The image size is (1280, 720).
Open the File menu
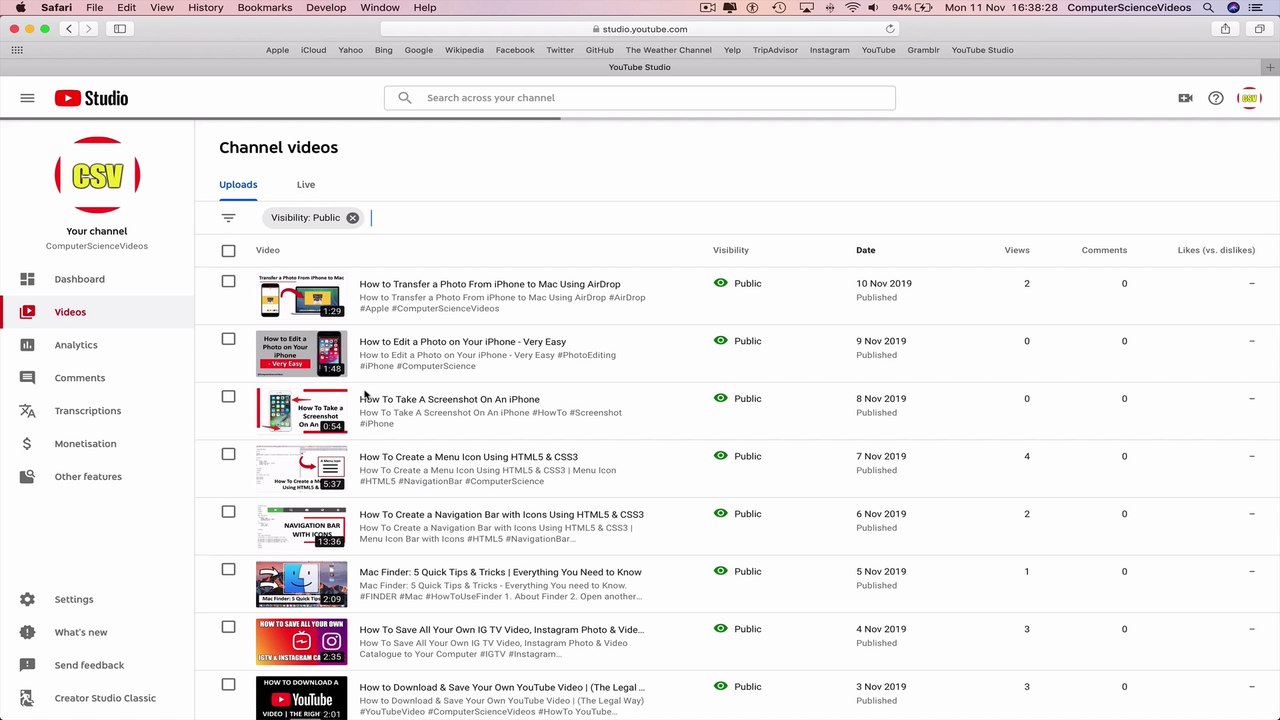point(94,8)
